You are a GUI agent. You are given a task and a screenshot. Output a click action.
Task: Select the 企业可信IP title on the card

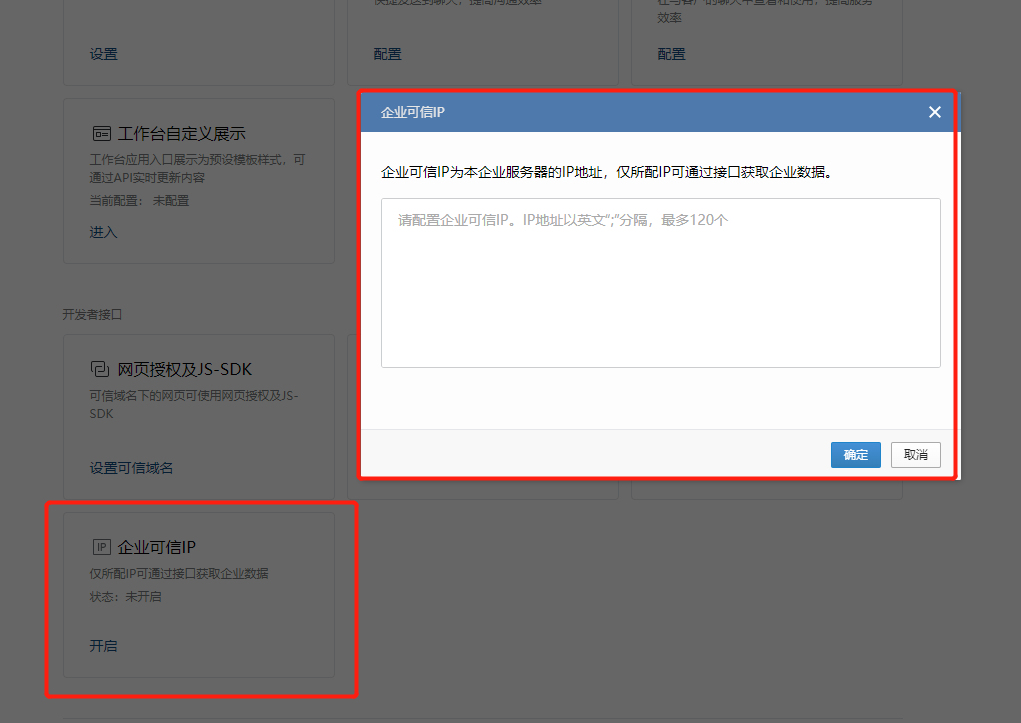[156, 547]
